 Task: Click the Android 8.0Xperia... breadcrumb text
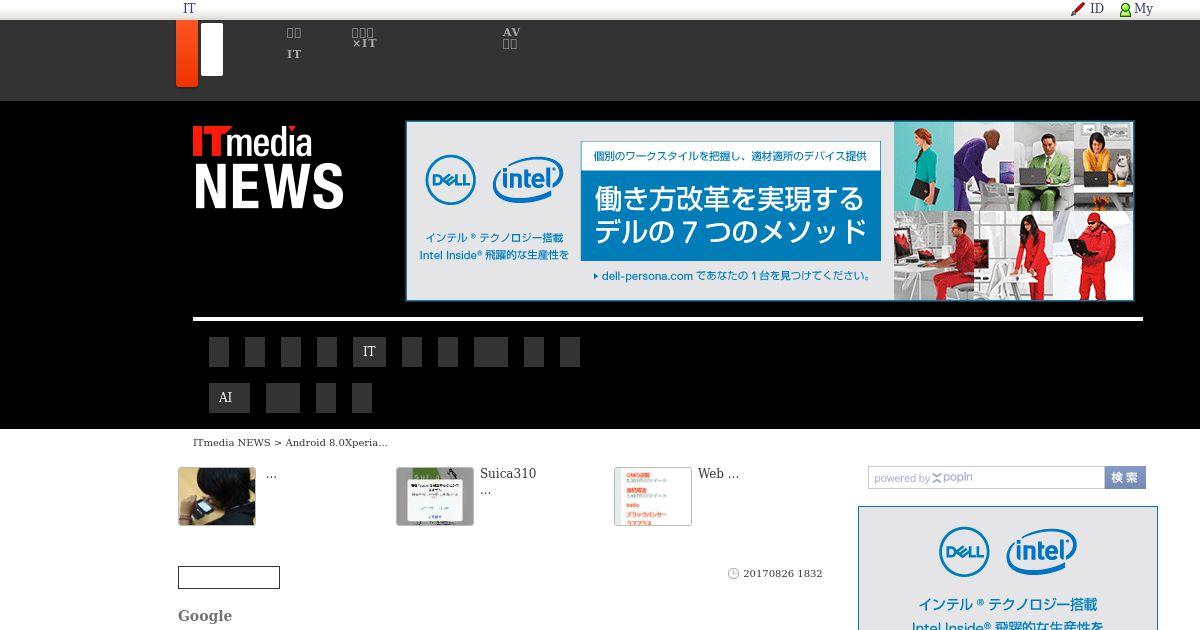(336, 442)
